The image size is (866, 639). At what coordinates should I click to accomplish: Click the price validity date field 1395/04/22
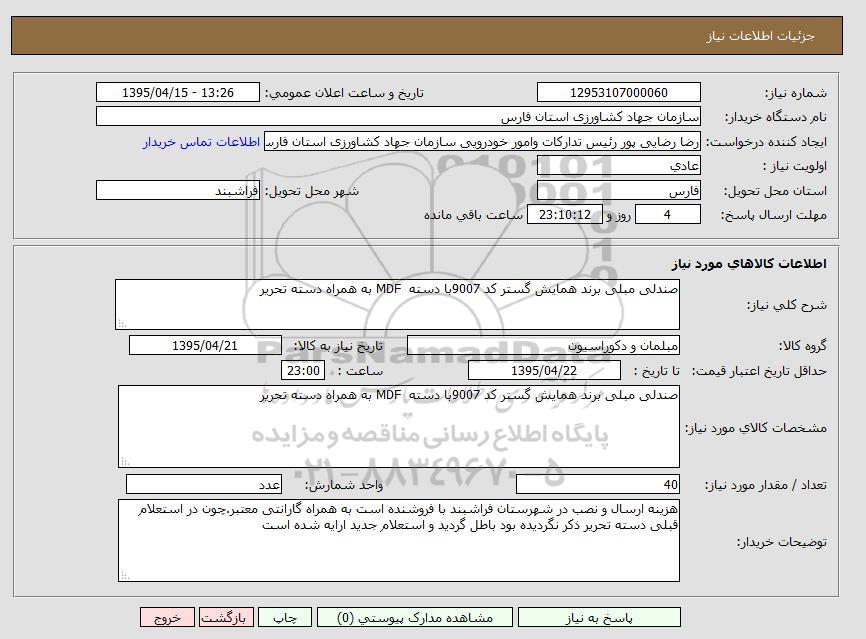(x=544, y=370)
